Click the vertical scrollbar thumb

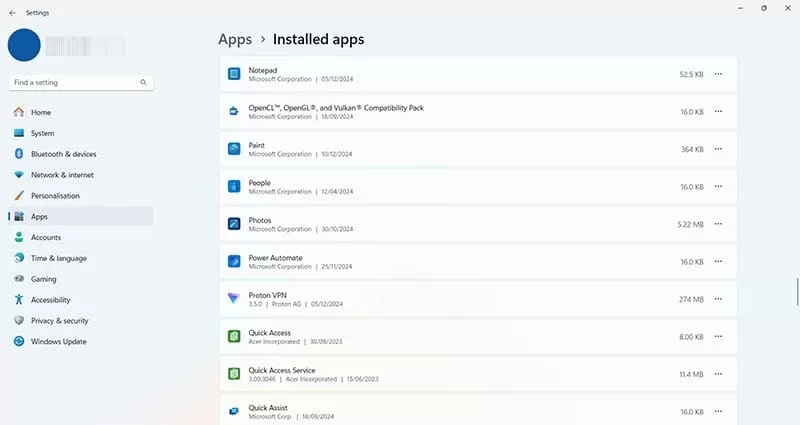pyautogui.click(x=797, y=292)
